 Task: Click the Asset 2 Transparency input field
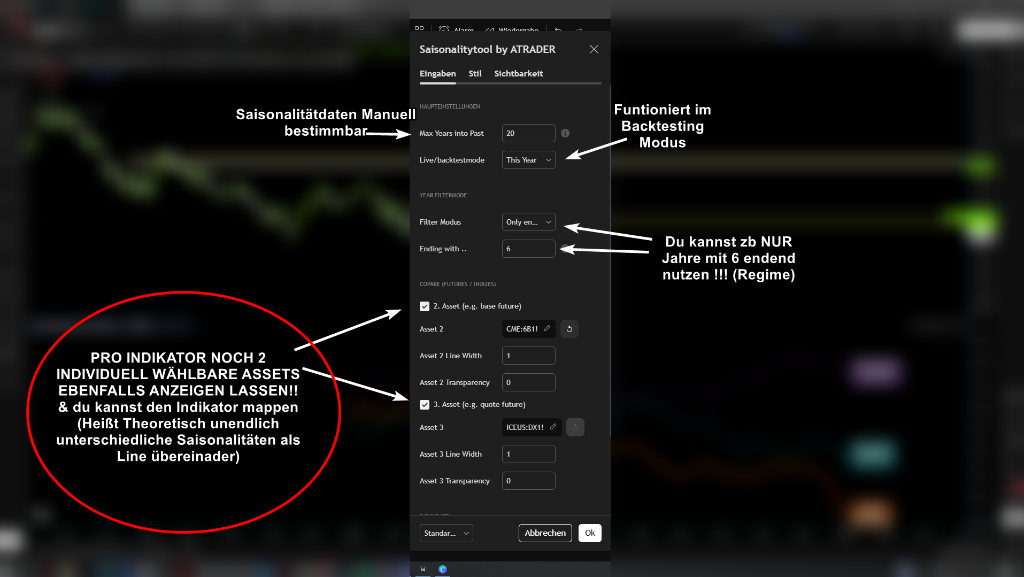(528, 382)
